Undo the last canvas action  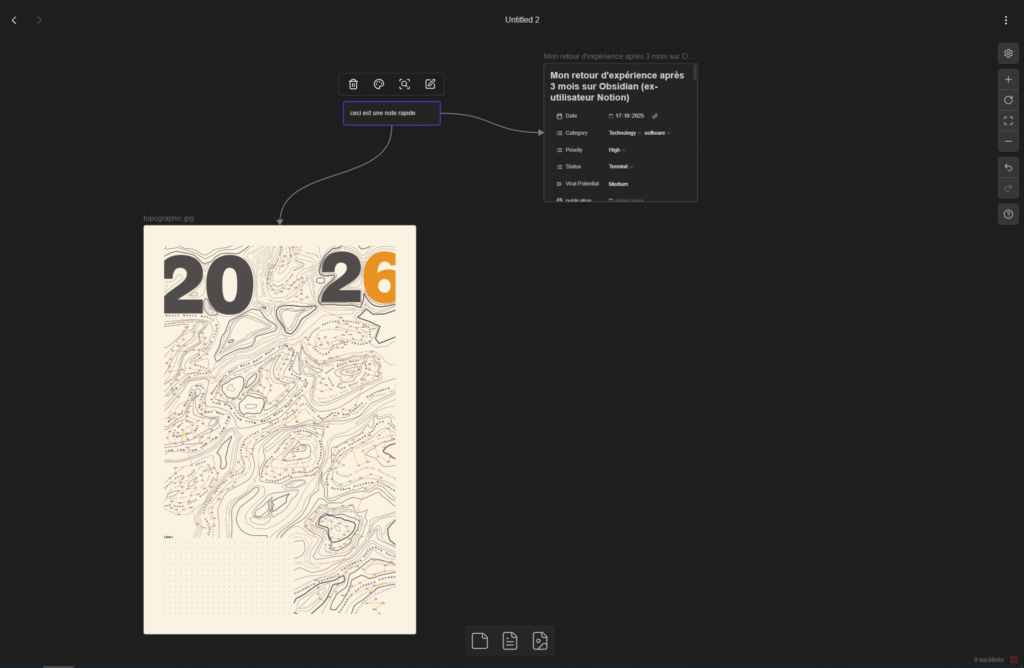tap(1008, 167)
